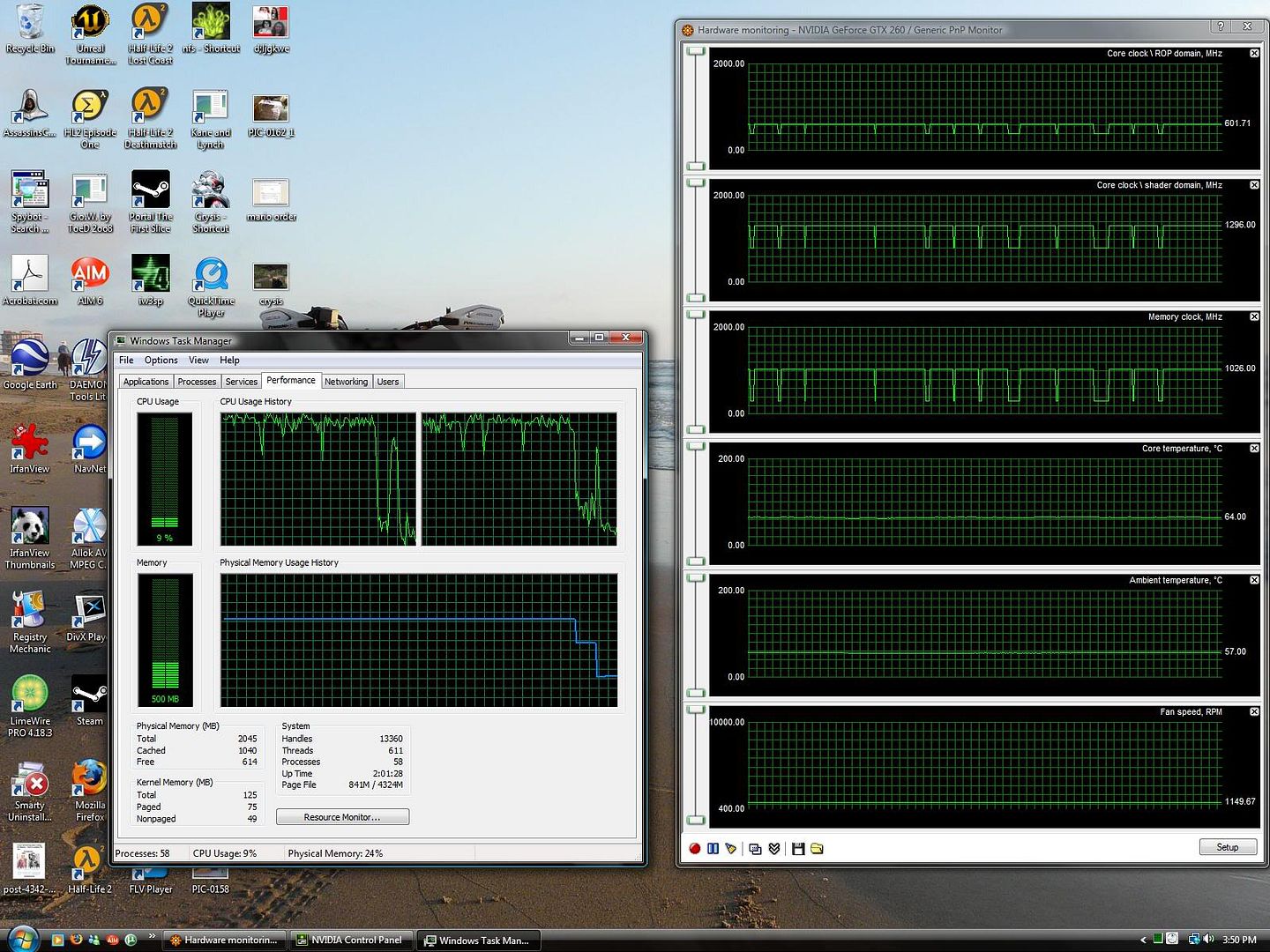The height and width of the screenshot is (952, 1270).
Task: Select the Steam desktop shortcut
Action: click(90, 701)
